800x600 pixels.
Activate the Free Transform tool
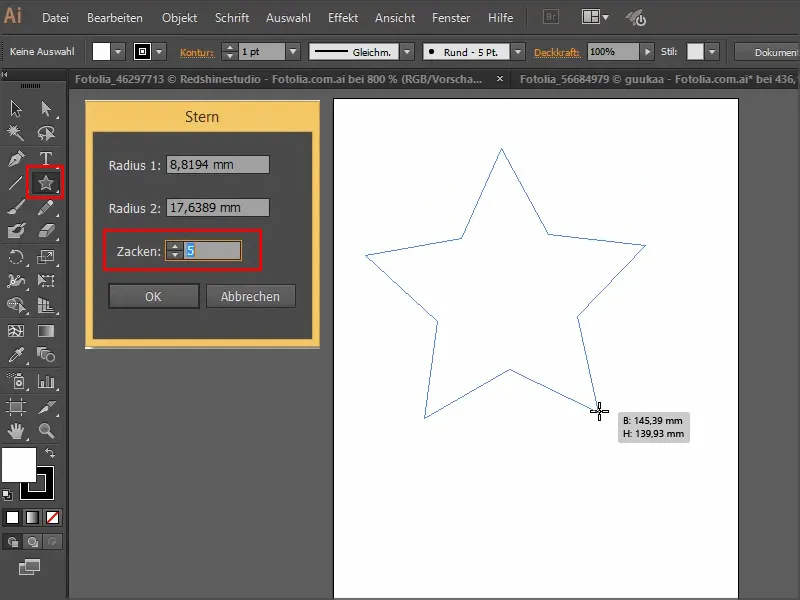coord(46,281)
